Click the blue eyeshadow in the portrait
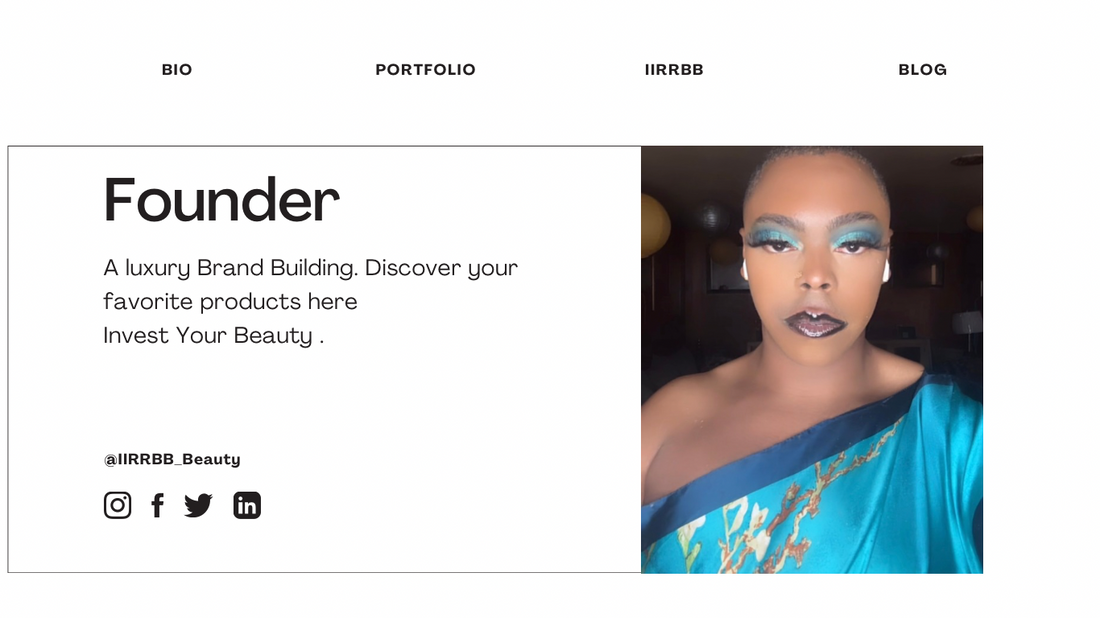Screen dimensions: 1100x618 coord(773,233)
